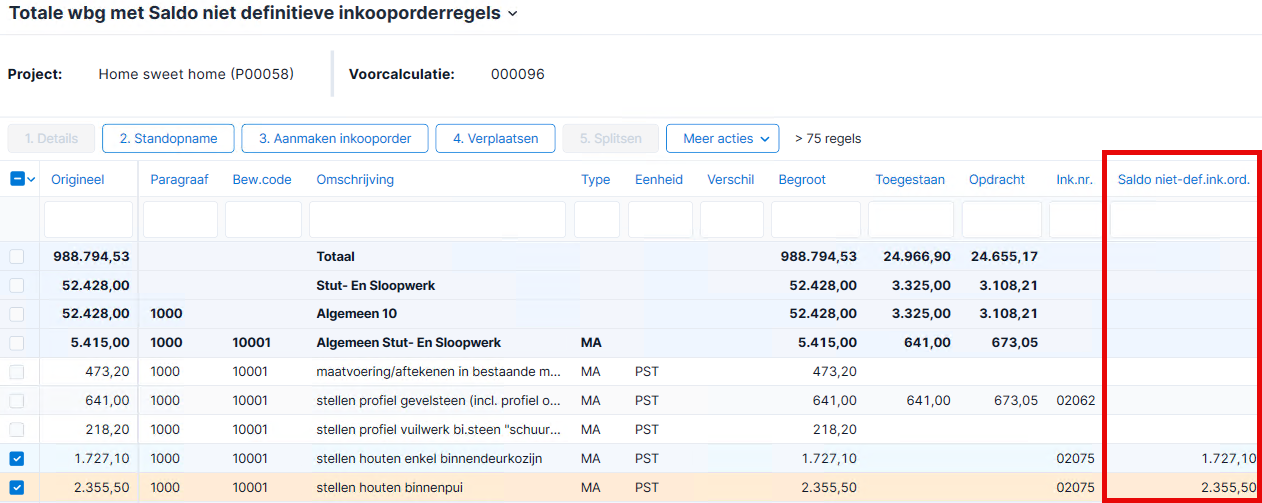Tick the Stut- En Sloopwerk row checkbox
Screen dimensions: 1262x503
tap(17, 286)
